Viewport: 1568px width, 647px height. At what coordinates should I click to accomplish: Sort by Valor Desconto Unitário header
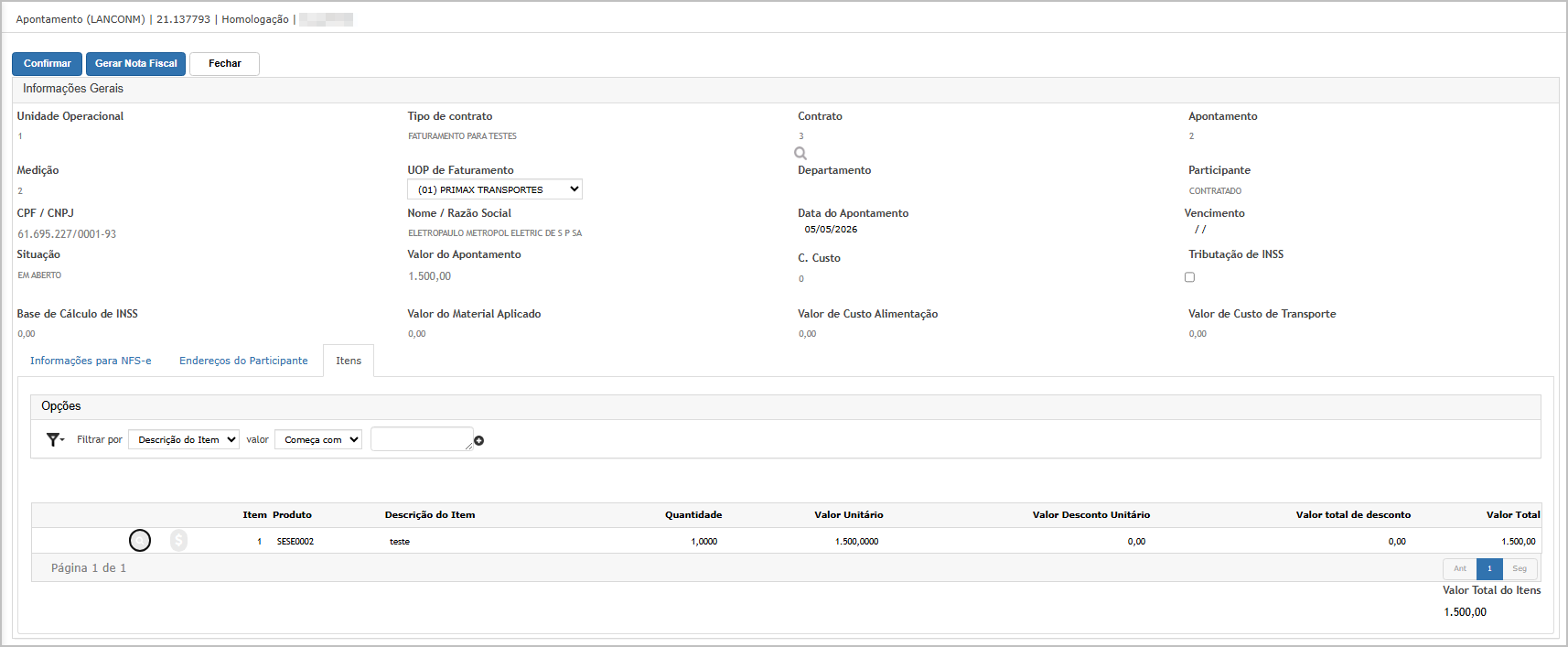[1091, 515]
